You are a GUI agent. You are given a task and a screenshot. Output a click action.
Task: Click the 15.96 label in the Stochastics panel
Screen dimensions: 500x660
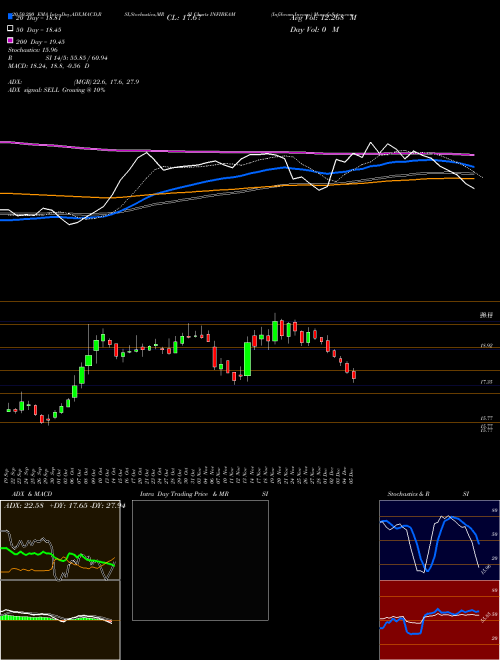tap(487, 569)
